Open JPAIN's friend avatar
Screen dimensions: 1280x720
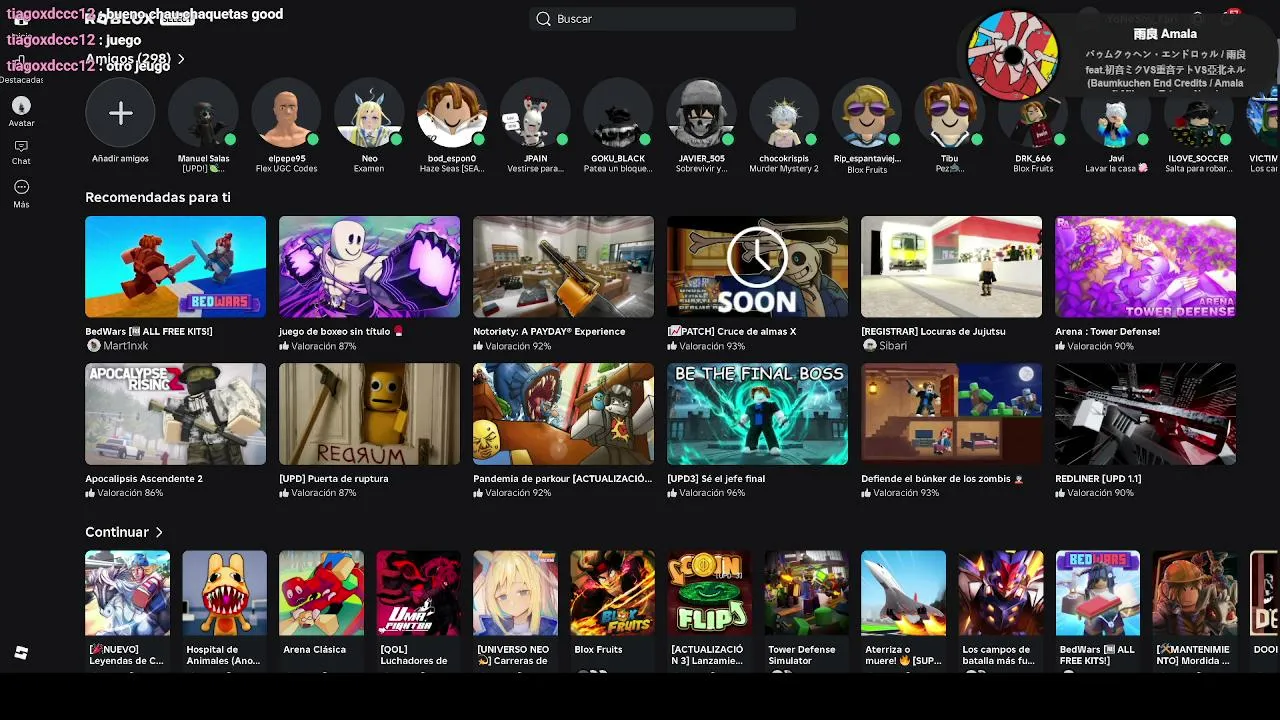coord(535,113)
